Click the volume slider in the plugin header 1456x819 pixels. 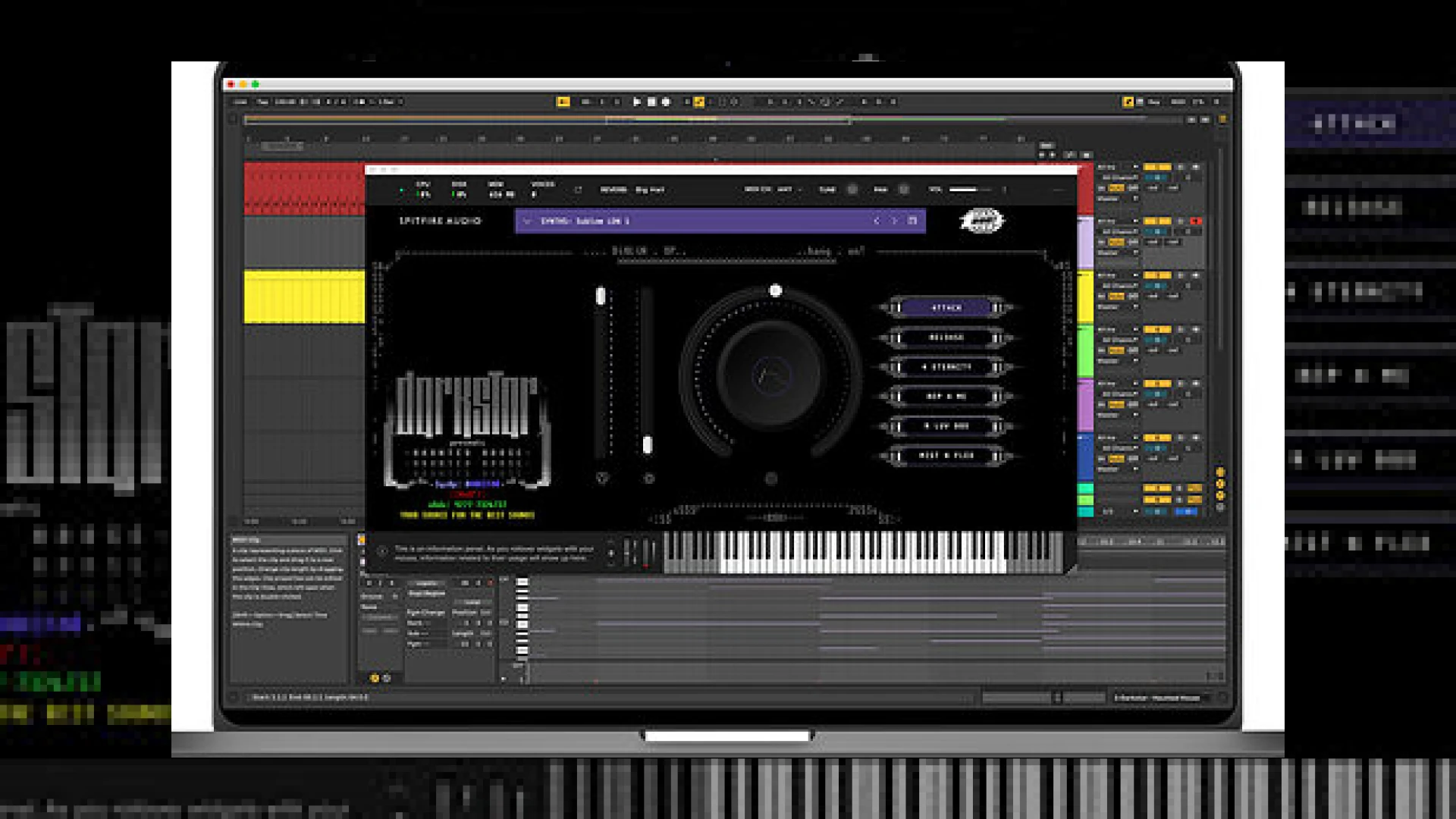coord(970,190)
